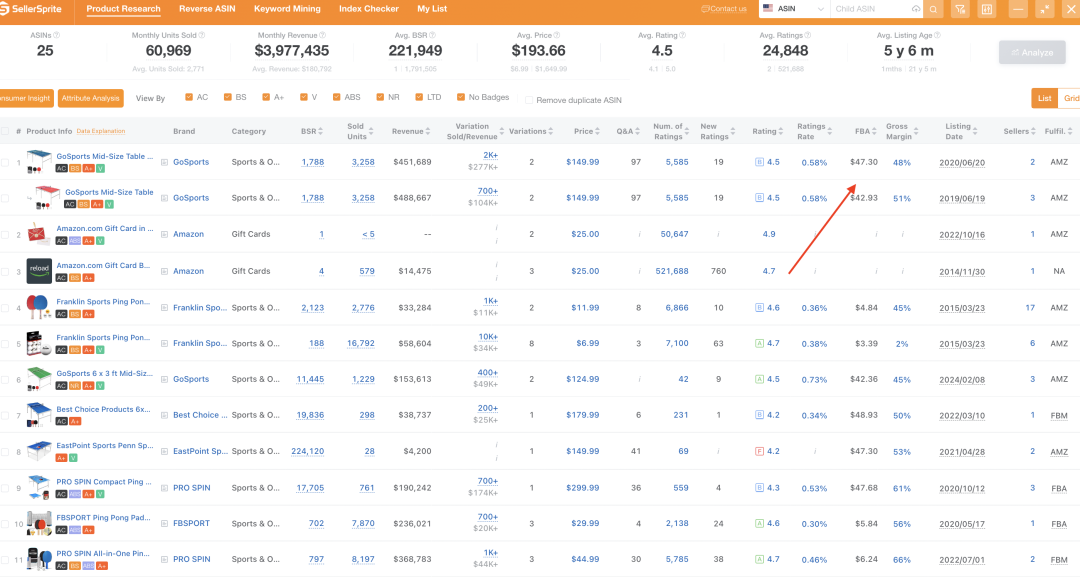Click the Analyze button
1080x580 pixels.
coord(1032,52)
